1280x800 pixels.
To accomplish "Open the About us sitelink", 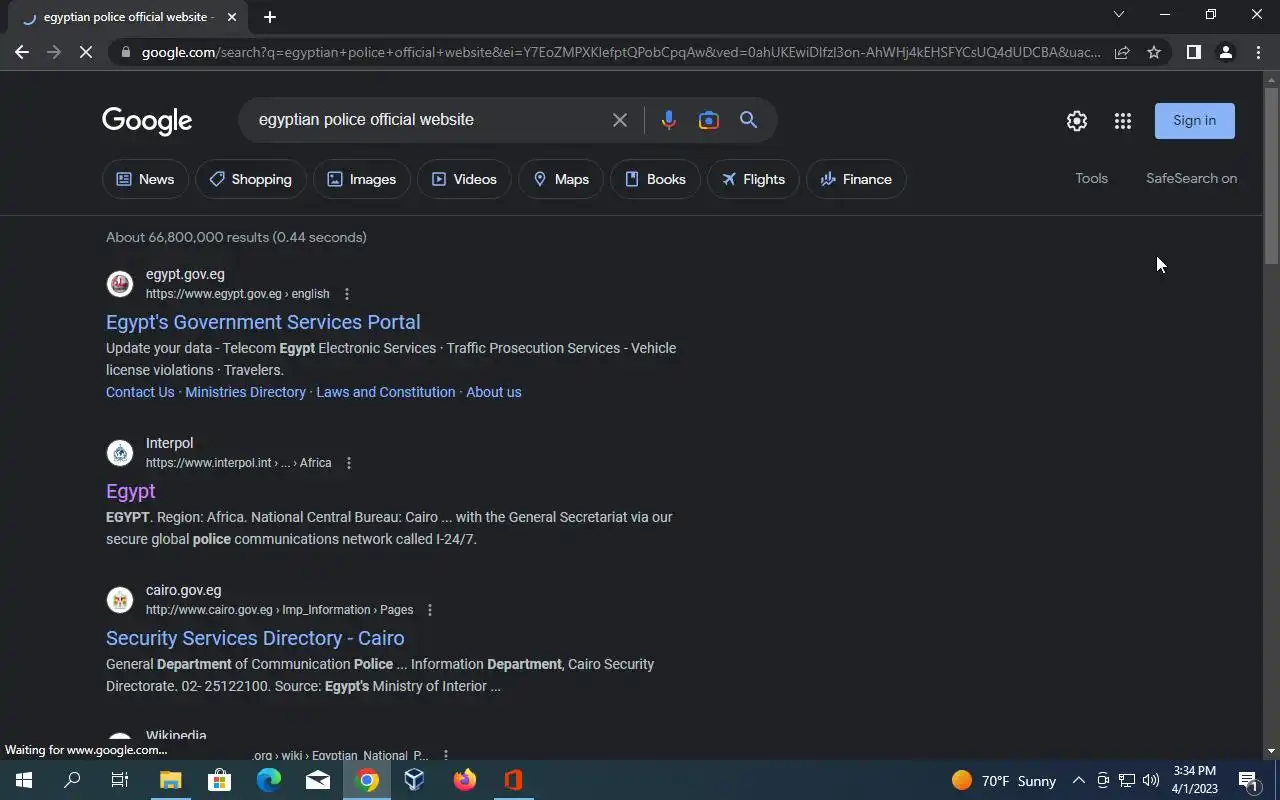I will 494,392.
